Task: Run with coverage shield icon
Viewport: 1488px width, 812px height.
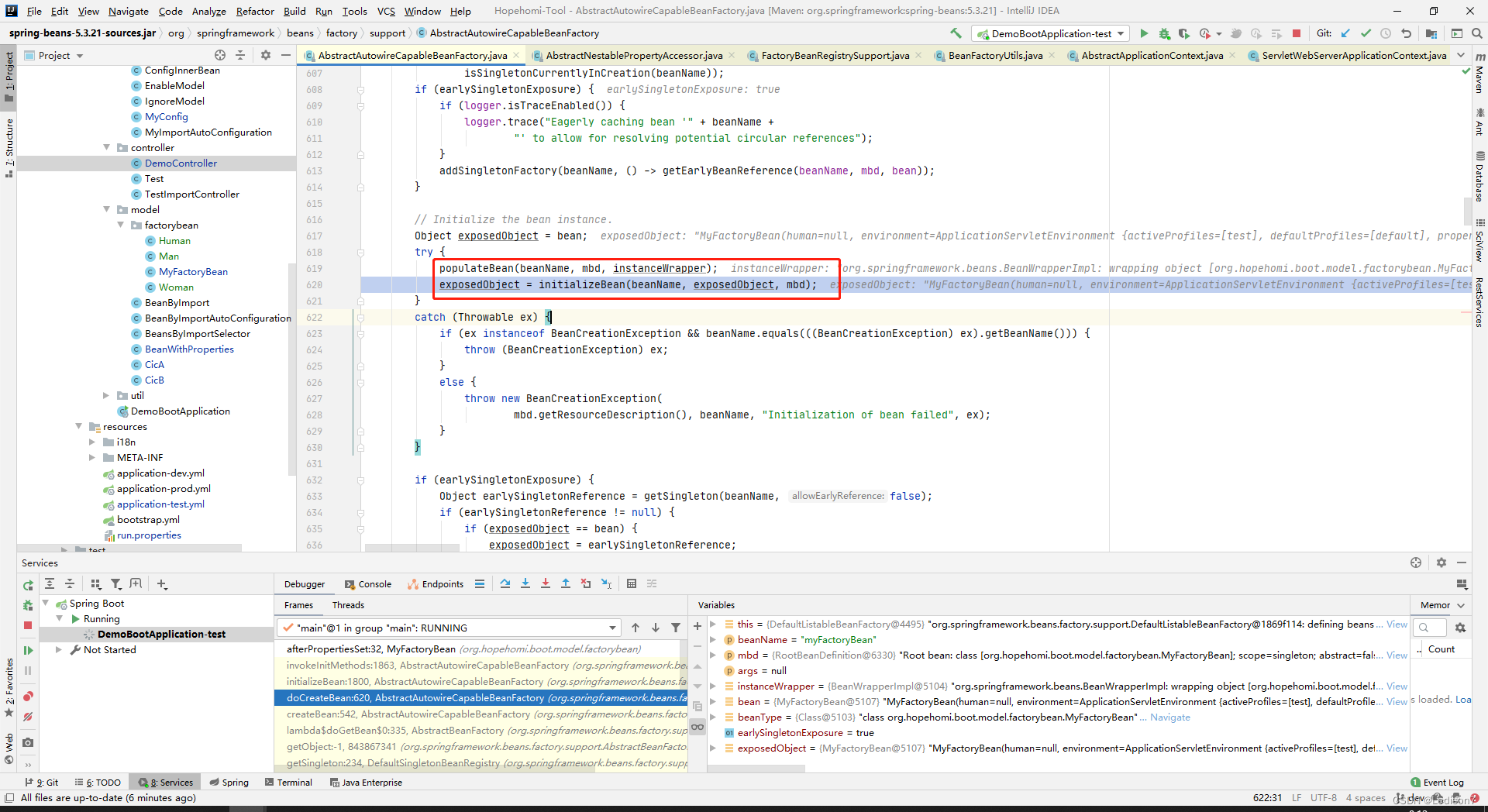Action: pos(1183,33)
